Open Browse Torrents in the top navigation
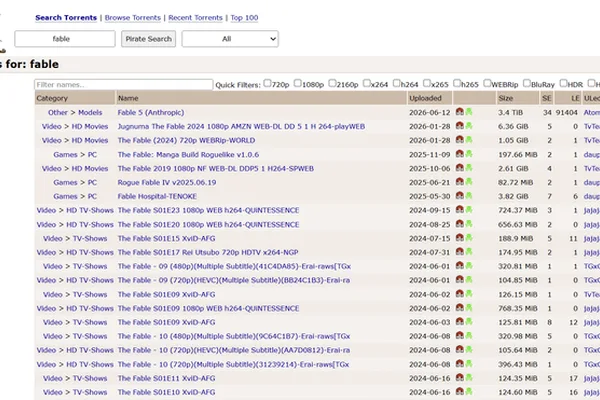The image size is (600, 400). (x=133, y=18)
